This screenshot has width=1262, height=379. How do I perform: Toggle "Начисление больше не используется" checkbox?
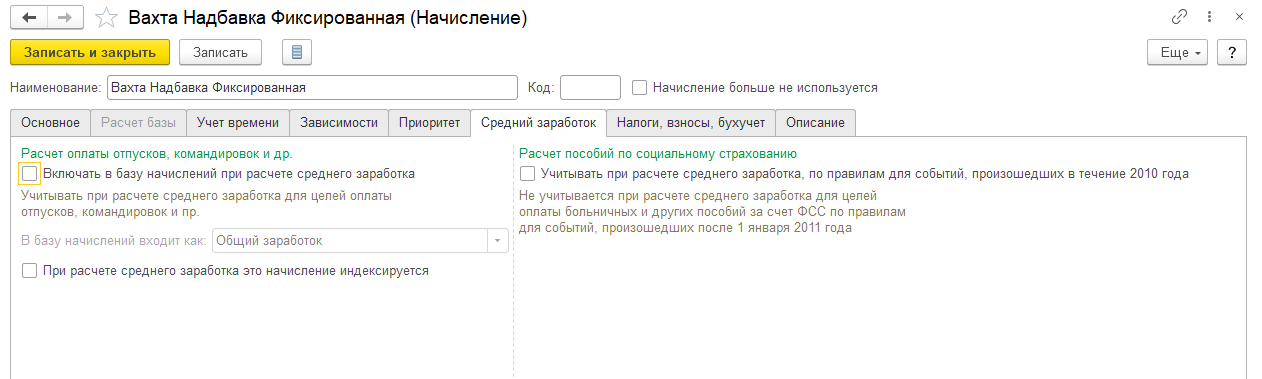[640, 88]
